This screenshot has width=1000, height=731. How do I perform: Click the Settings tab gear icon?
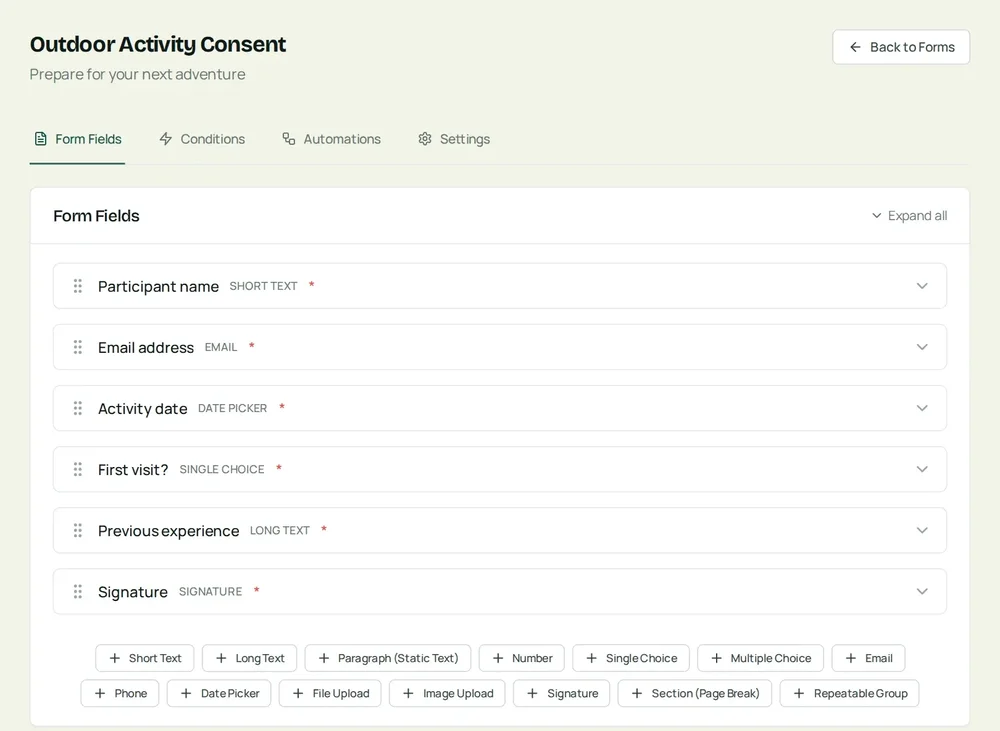(425, 138)
